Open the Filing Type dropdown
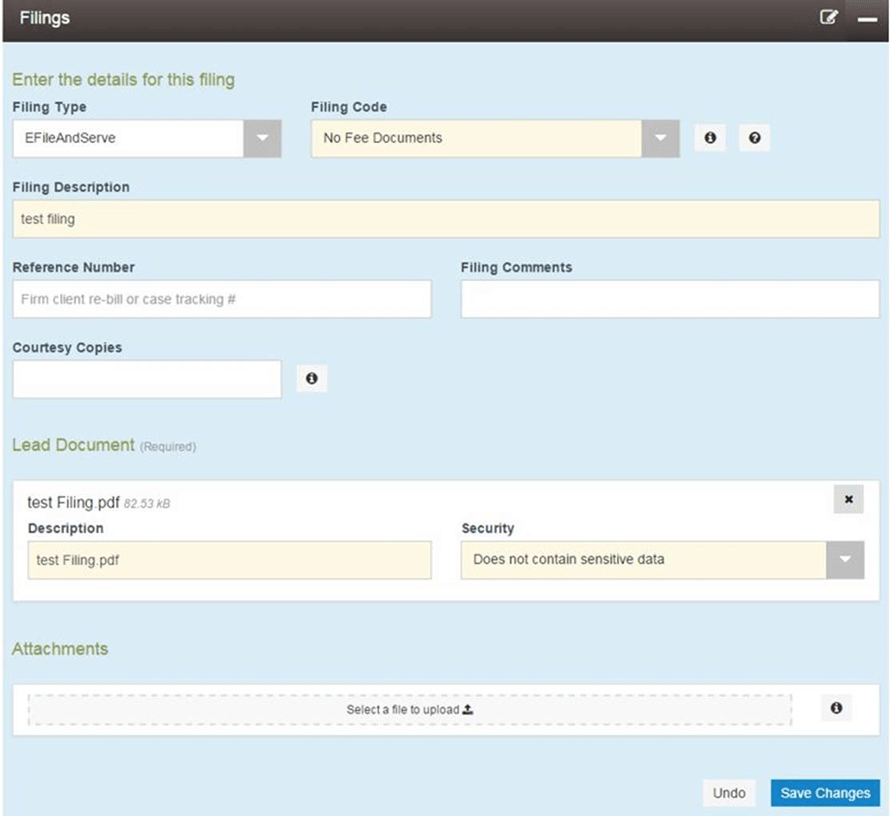Image resolution: width=890 pixels, height=816 pixels. [262, 137]
